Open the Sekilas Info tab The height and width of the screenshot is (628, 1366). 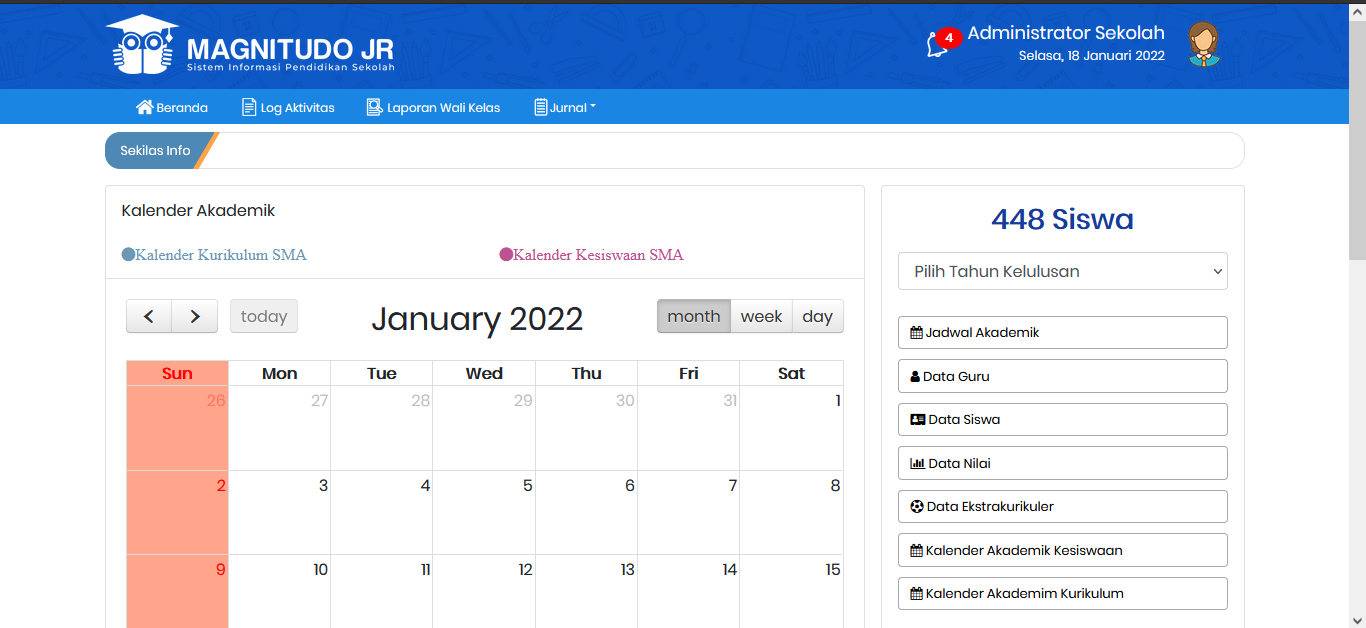(155, 151)
